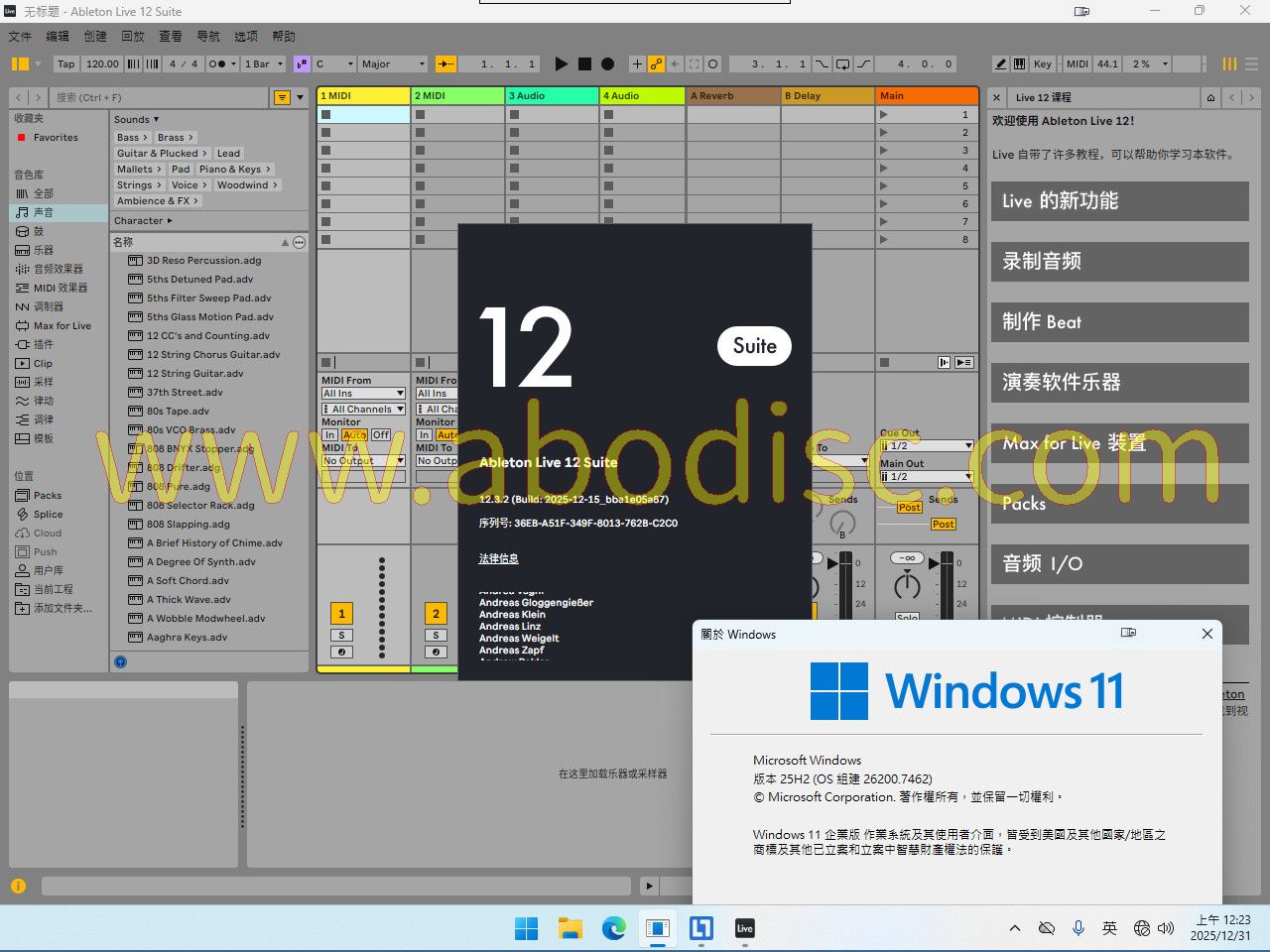Expand the Main Out 1/2 dropdown

click(927, 476)
